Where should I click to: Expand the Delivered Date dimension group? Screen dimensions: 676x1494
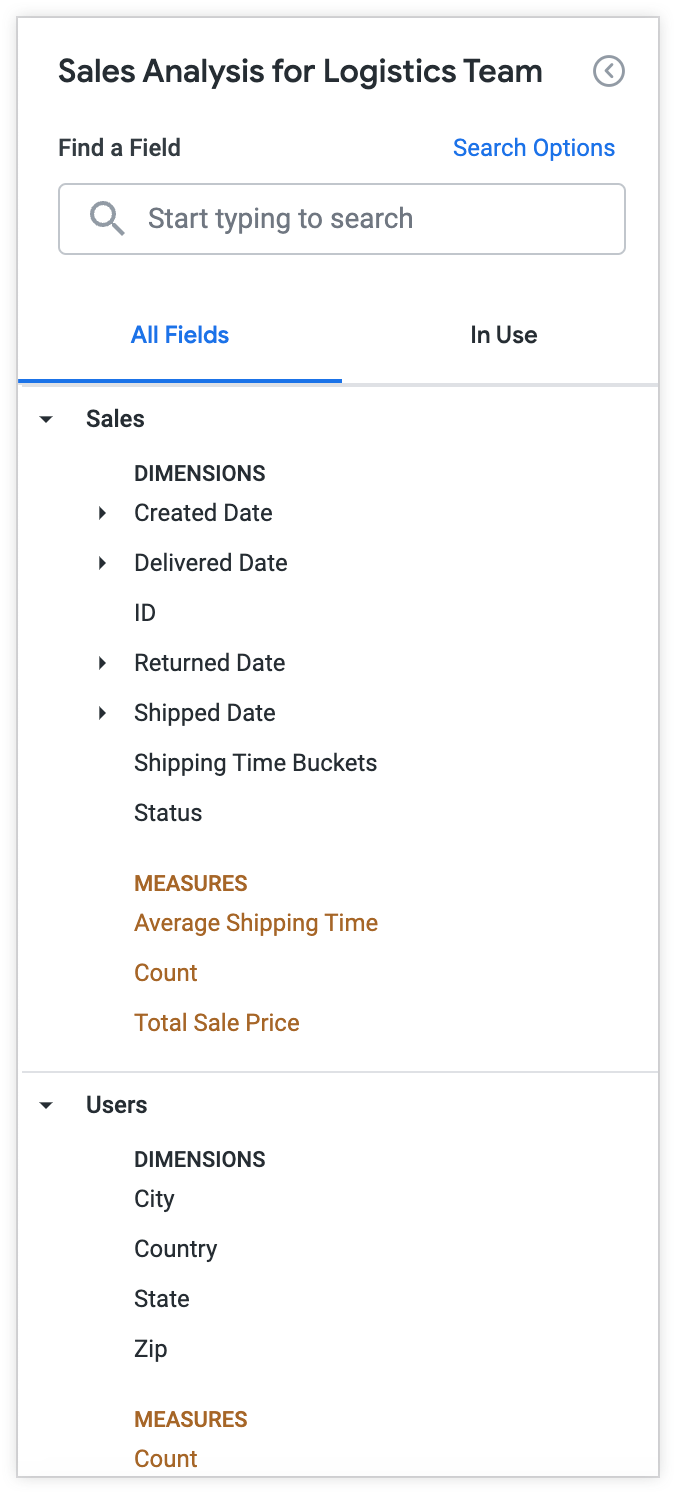pos(102,563)
